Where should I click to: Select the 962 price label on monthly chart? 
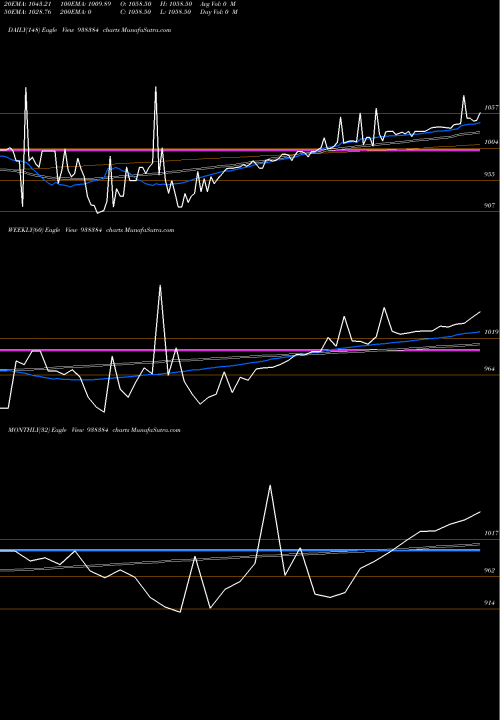pyautogui.click(x=489, y=571)
